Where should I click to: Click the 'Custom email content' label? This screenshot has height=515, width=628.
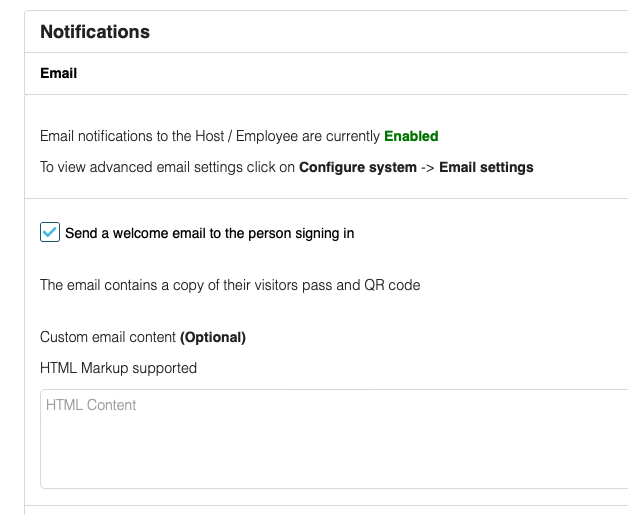click(x=108, y=337)
